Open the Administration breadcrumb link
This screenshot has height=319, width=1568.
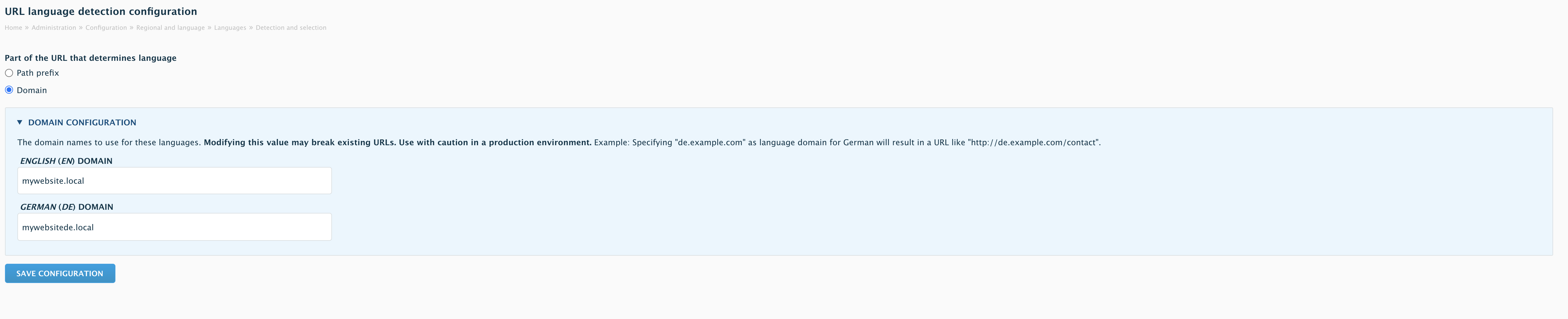coord(54,28)
